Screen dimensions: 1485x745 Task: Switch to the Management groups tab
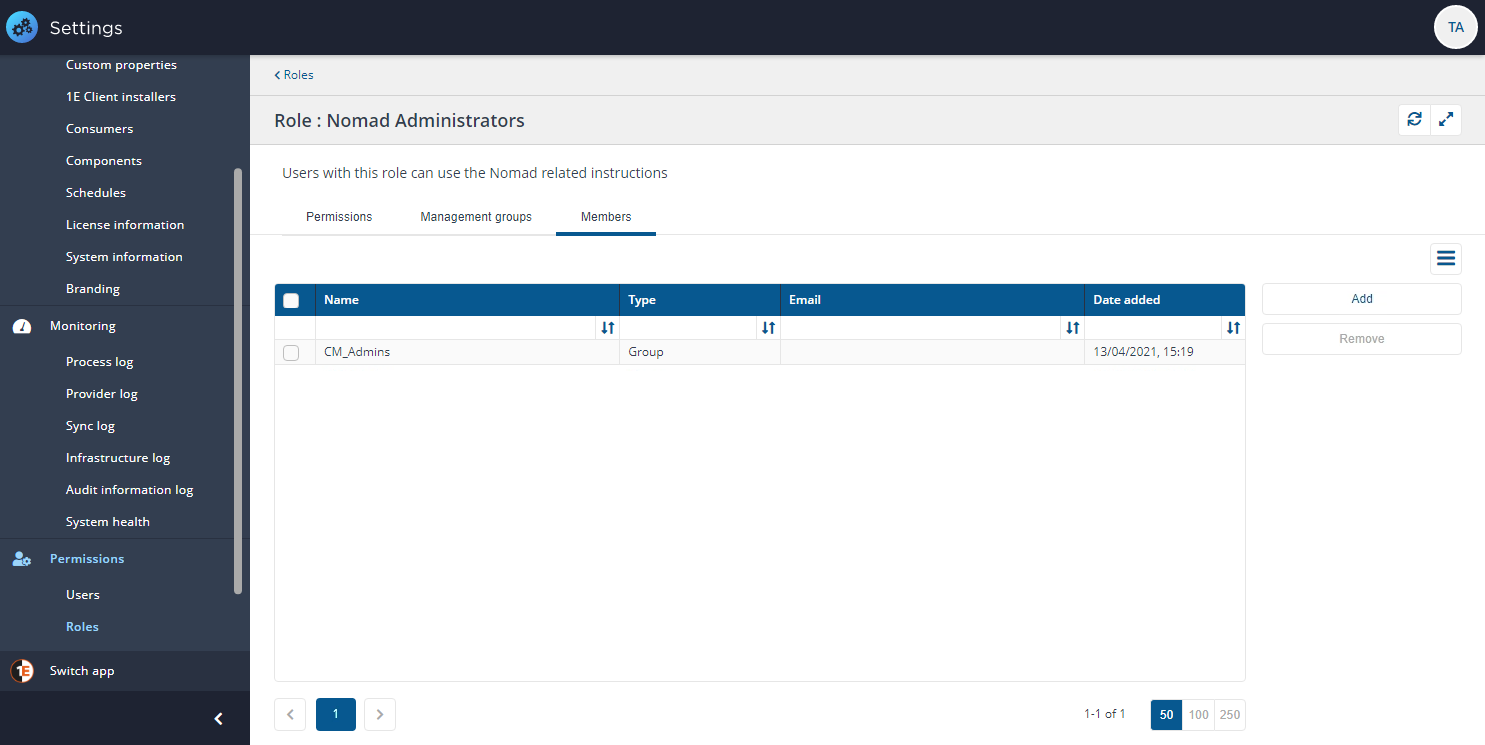tap(476, 217)
